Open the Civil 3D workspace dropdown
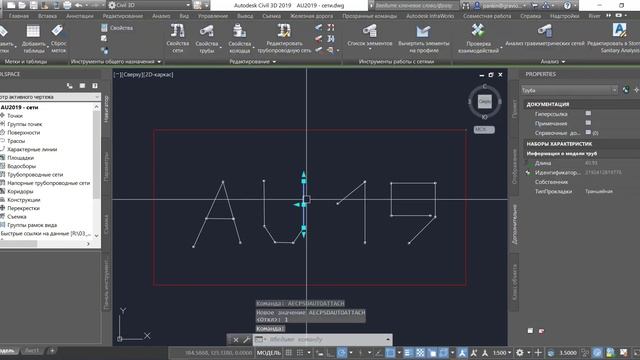This screenshot has width=640, height=360. pyautogui.click(x=150, y=5)
